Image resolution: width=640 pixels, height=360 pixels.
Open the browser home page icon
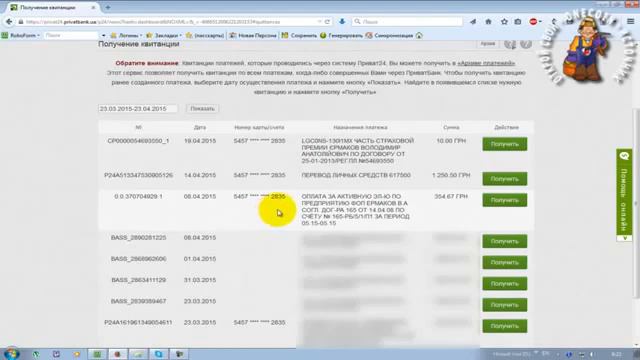(x=488, y=22)
